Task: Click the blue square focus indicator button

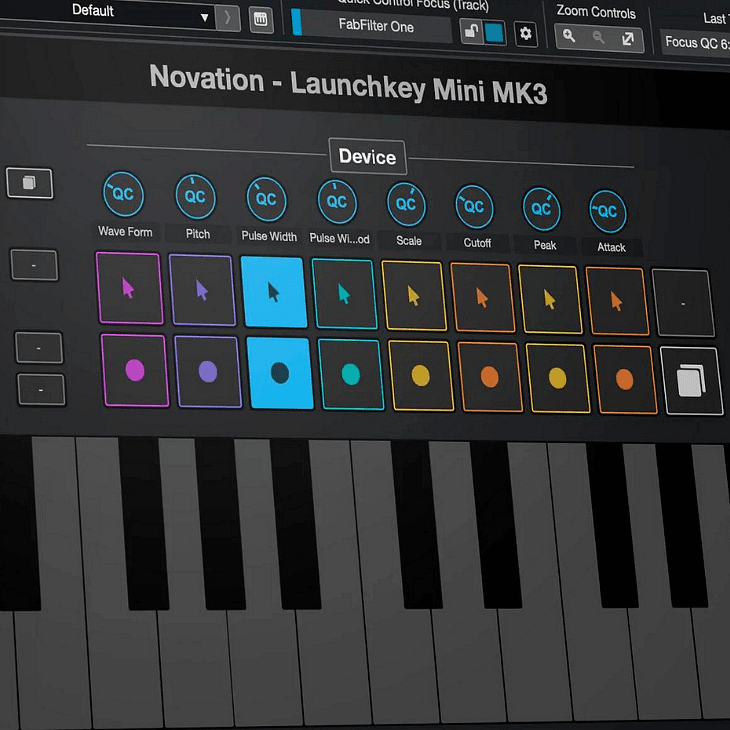Action: pyautogui.click(x=494, y=33)
